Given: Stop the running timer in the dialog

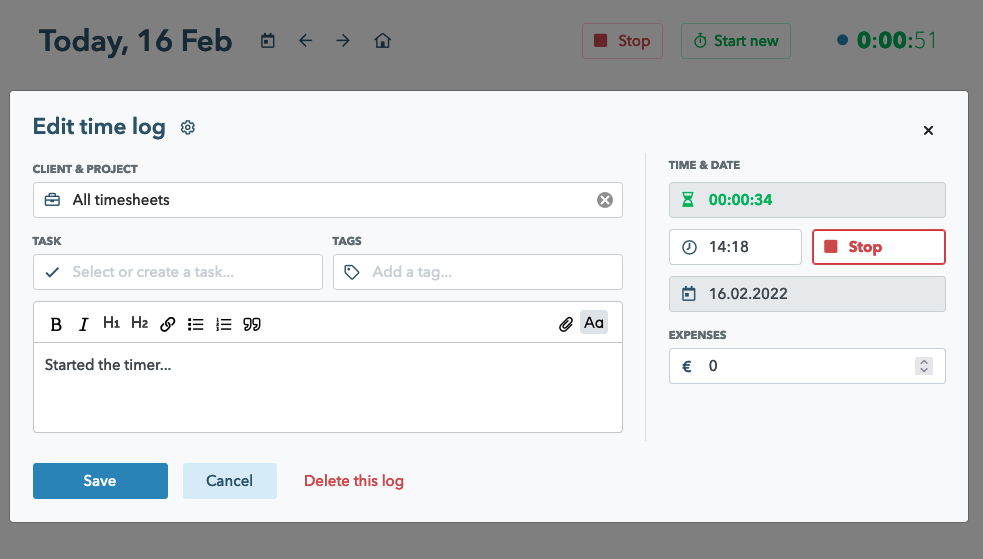Looking at the screenshot, I should 878,247.
